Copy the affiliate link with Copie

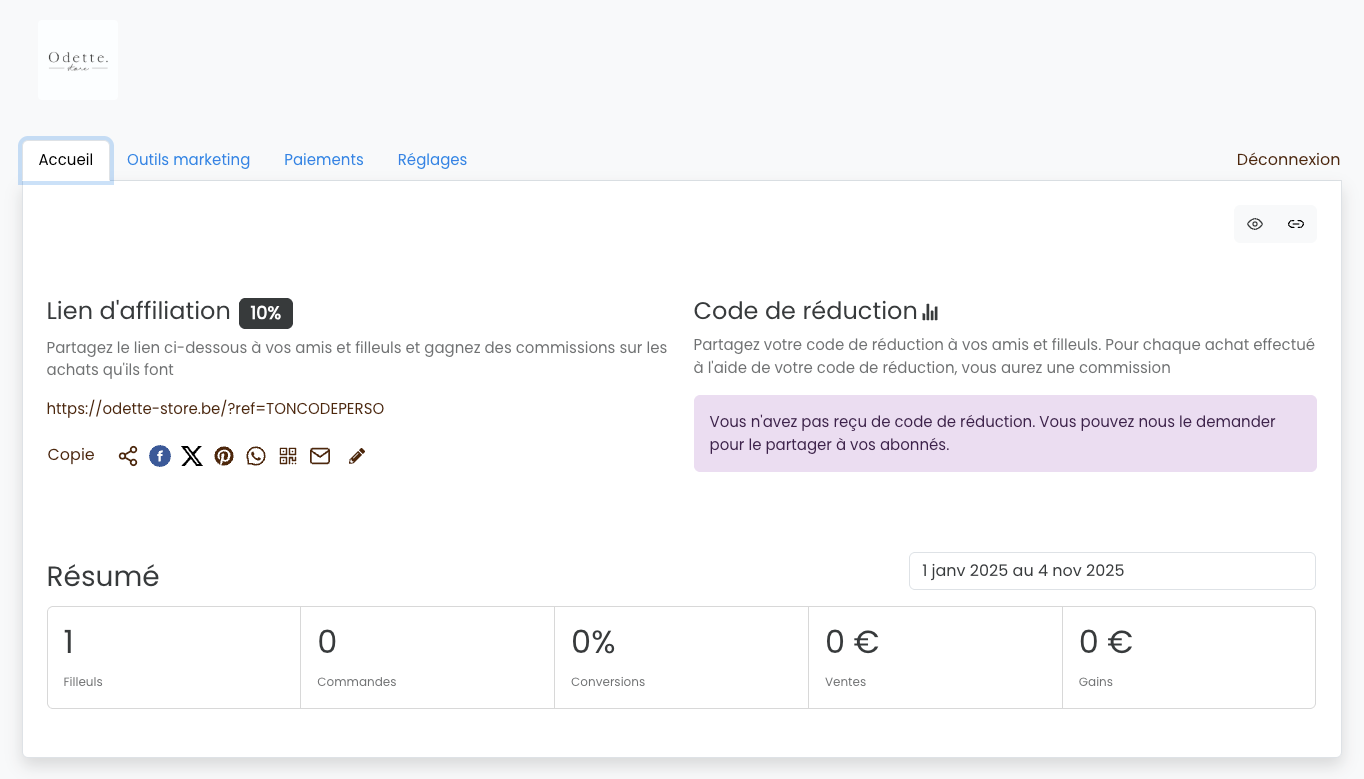click(x=71, y=455)
